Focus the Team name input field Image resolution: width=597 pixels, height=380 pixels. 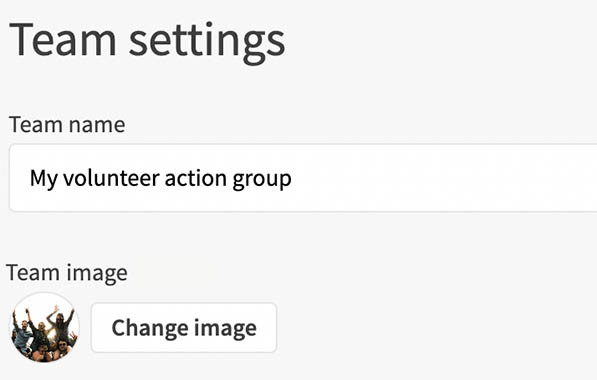tap(303, 178)
